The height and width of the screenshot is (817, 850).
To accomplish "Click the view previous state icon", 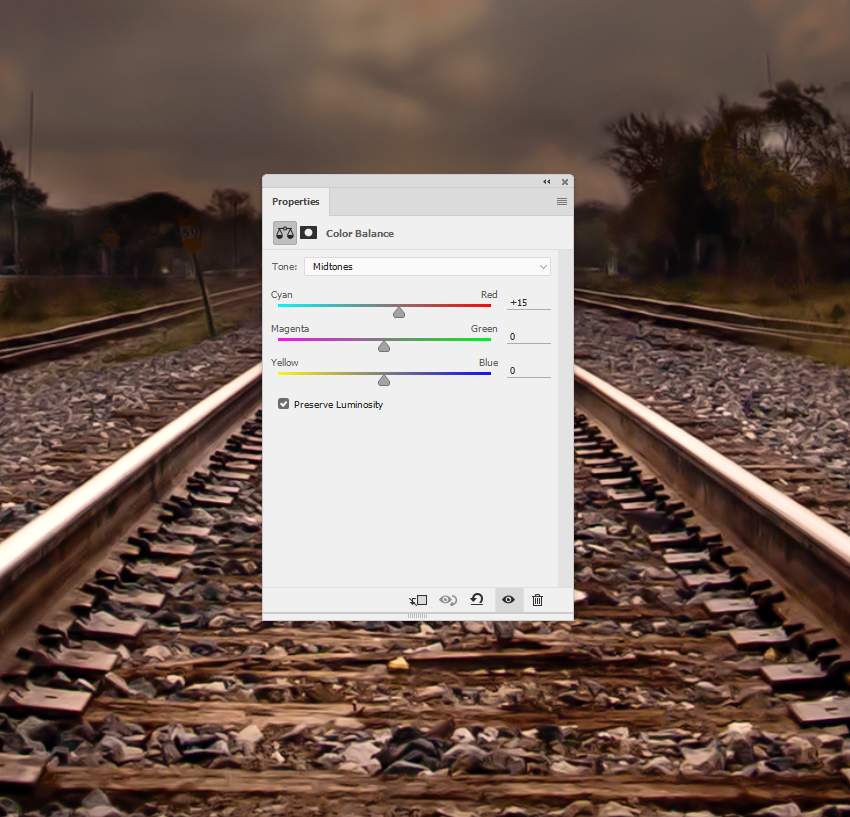I will (x=448, y=600).
